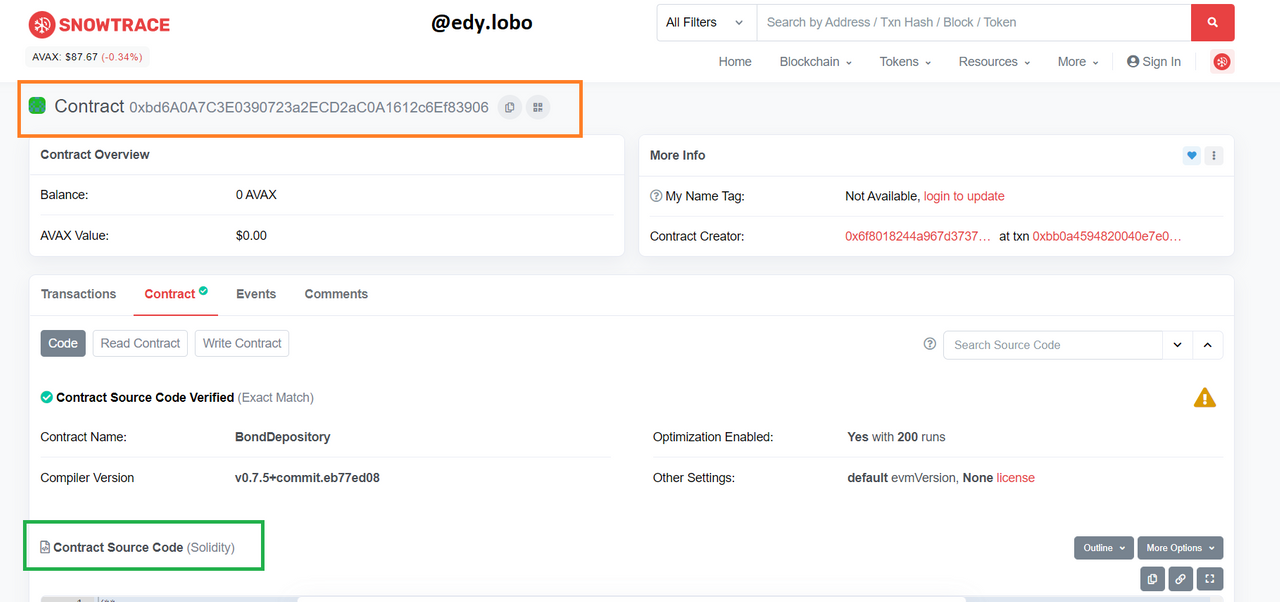Click the orange warning triangle icon

point(1205,398)
